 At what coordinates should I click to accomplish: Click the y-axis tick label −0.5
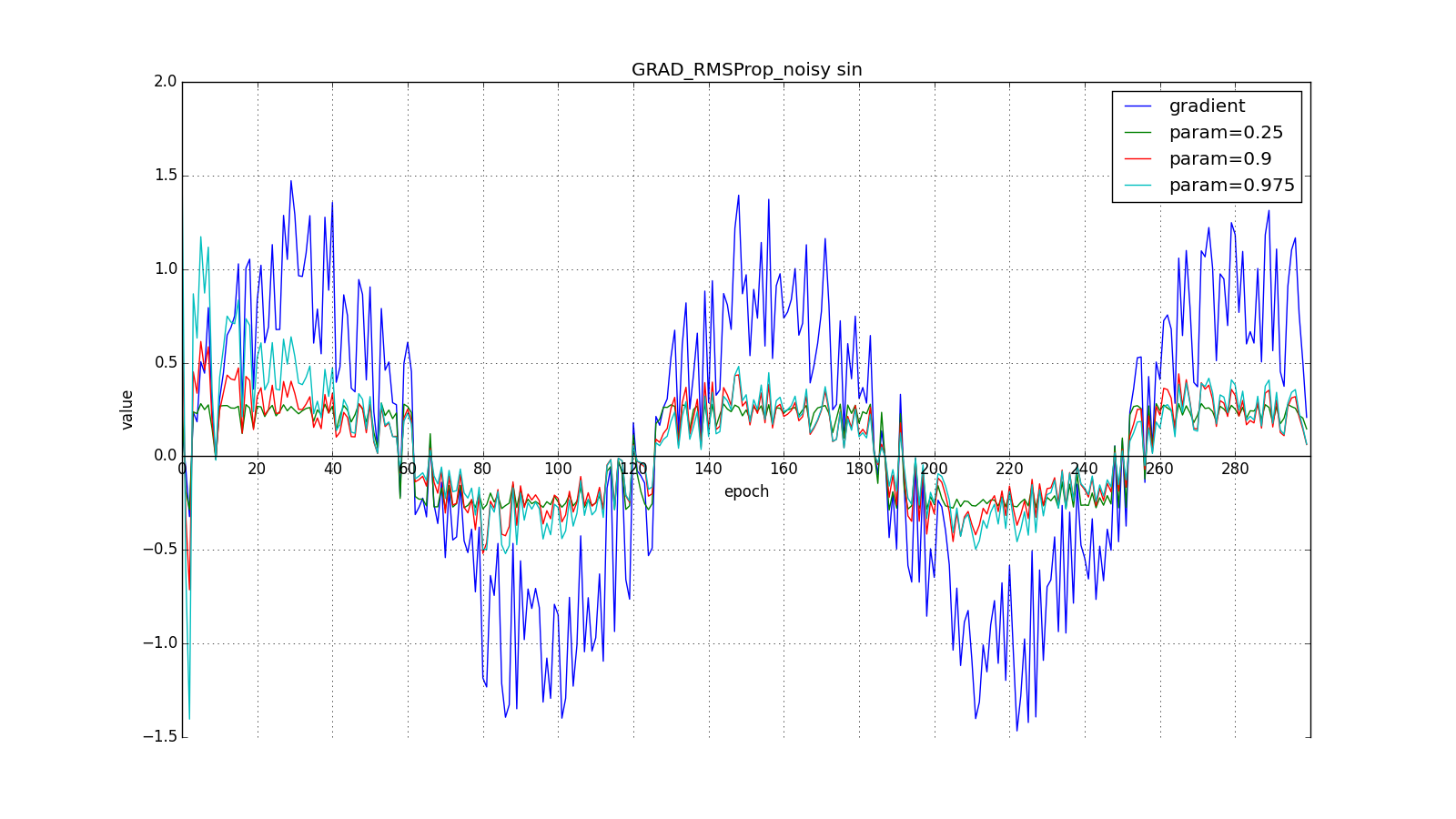pos(158,550)
